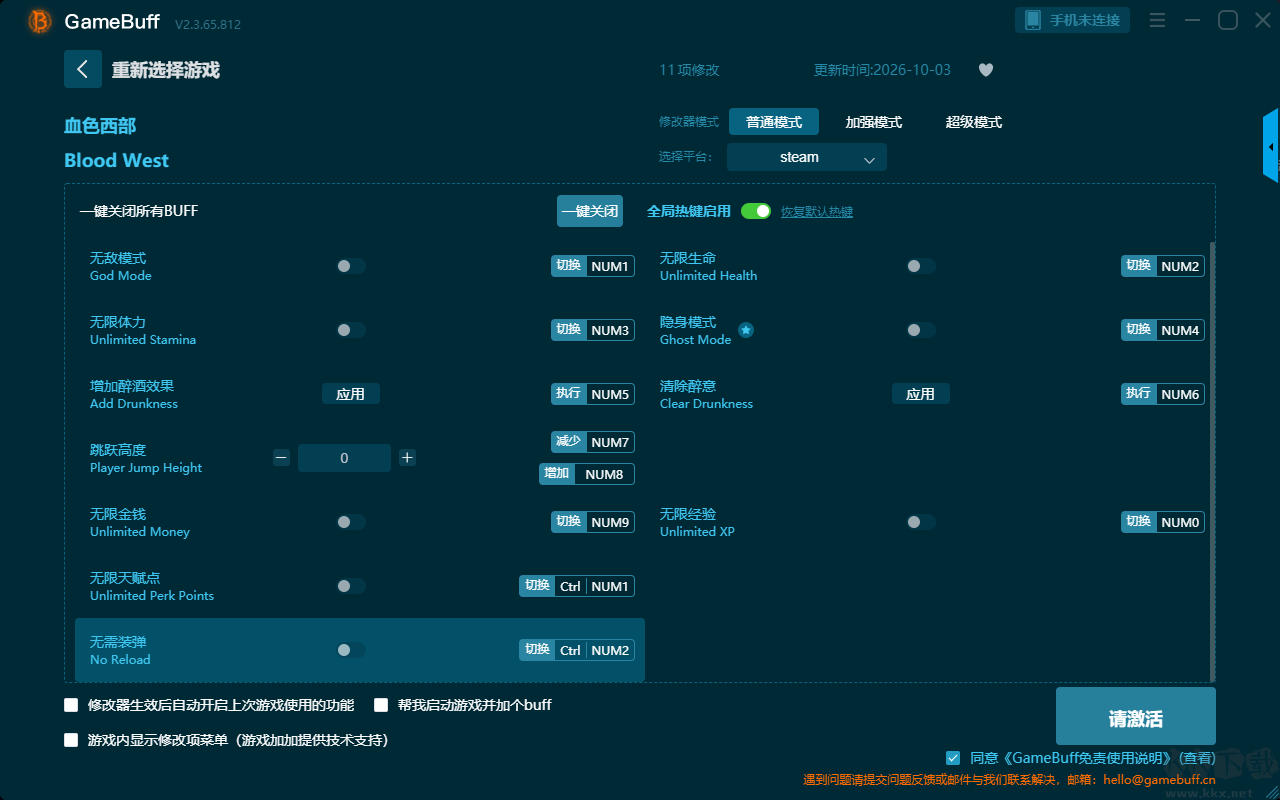Enable Unlimited Perk Points toggle
The image size is (1280, 800).
351,586
